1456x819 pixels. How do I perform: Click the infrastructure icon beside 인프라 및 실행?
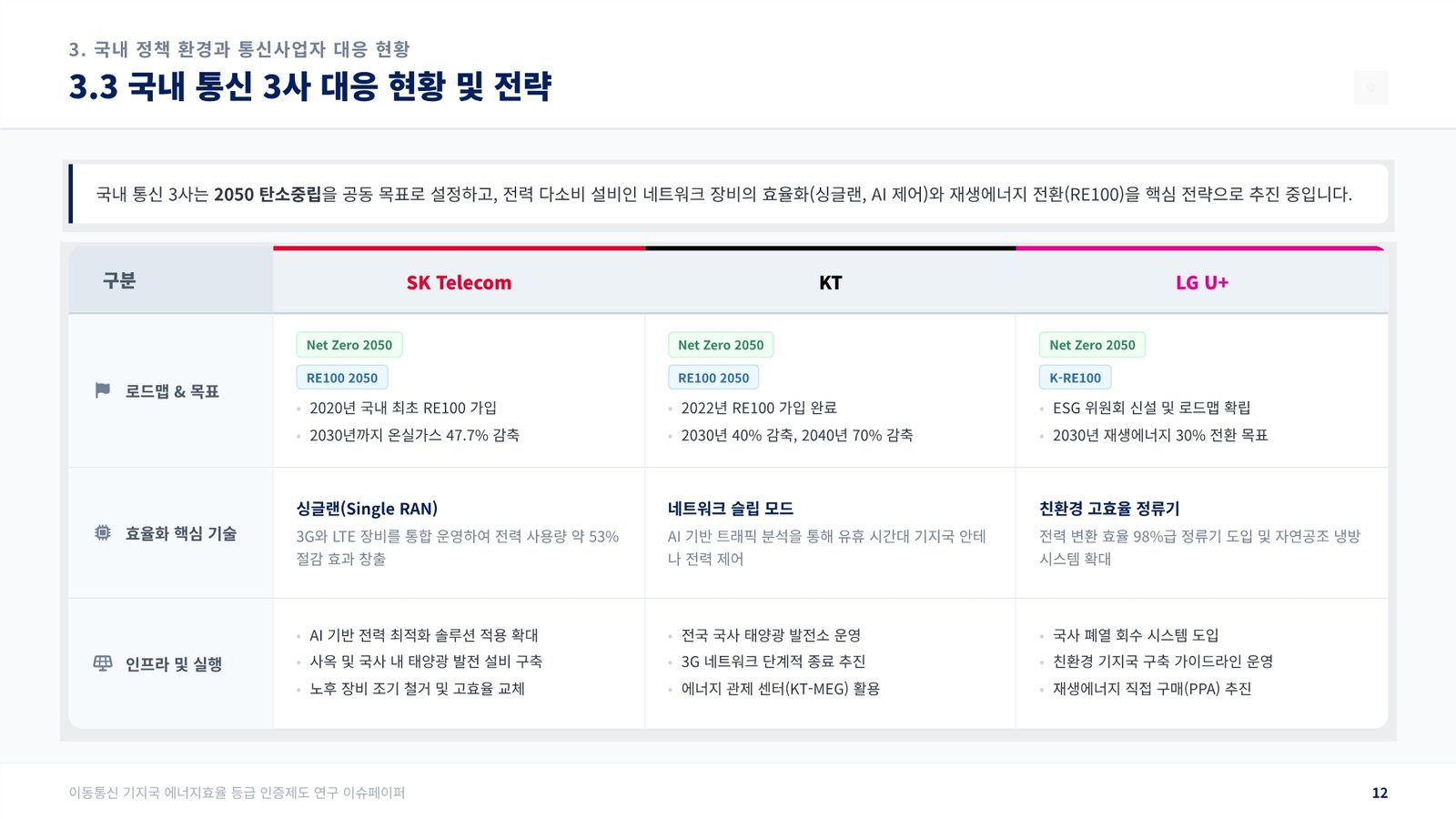[x=103, y=663]
